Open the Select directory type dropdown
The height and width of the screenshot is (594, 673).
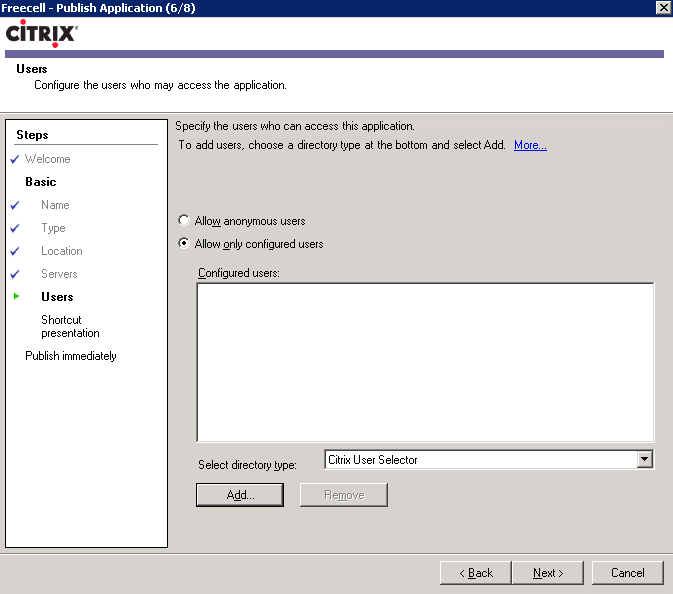[x=644, y=459]
